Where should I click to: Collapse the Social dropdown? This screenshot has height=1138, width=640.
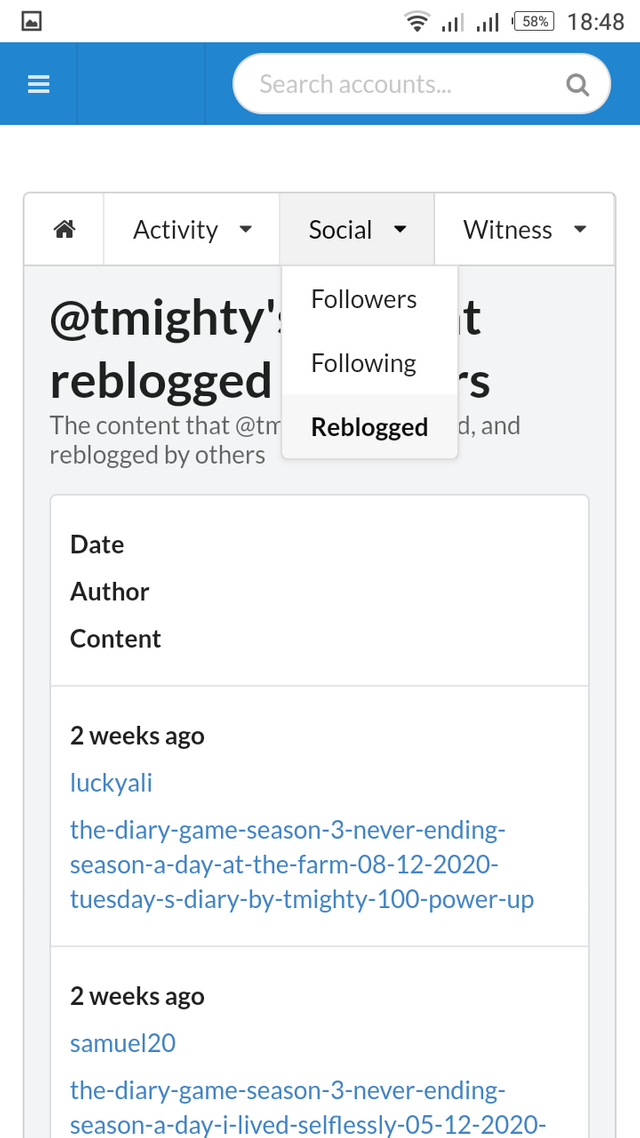tap(357, 230)
